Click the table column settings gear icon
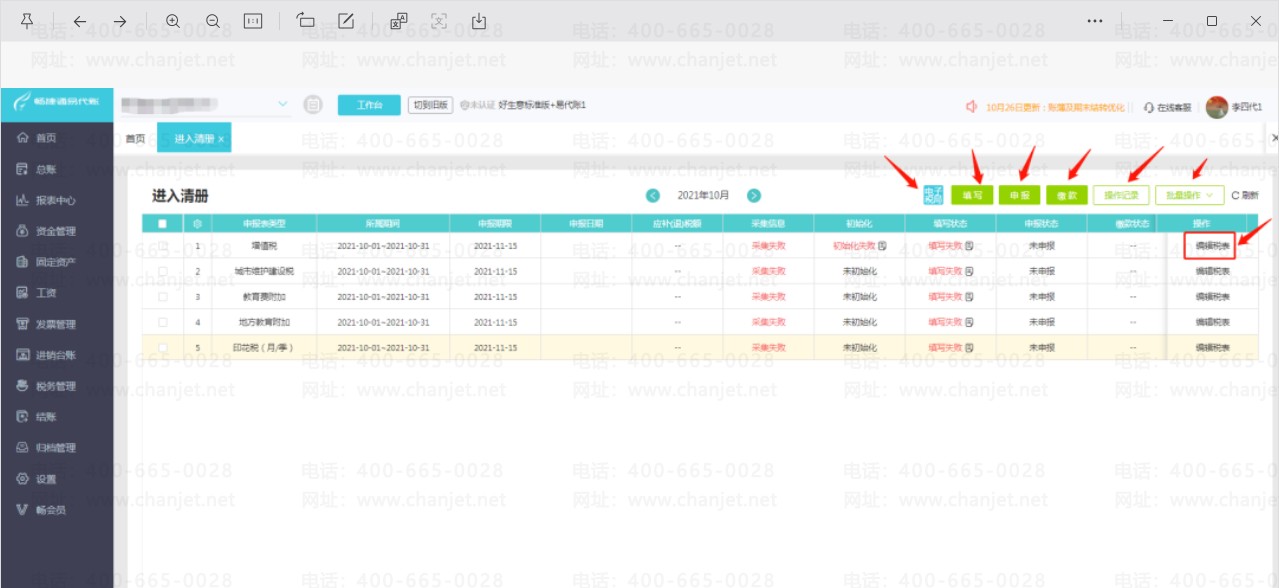 click(197, 224)
